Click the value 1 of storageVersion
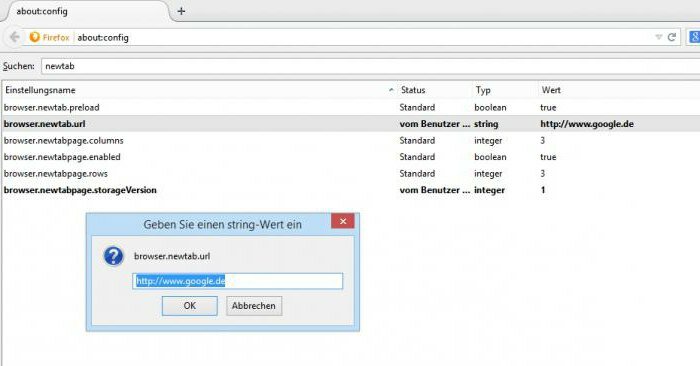The image size is (700, 366). (543, 190)
